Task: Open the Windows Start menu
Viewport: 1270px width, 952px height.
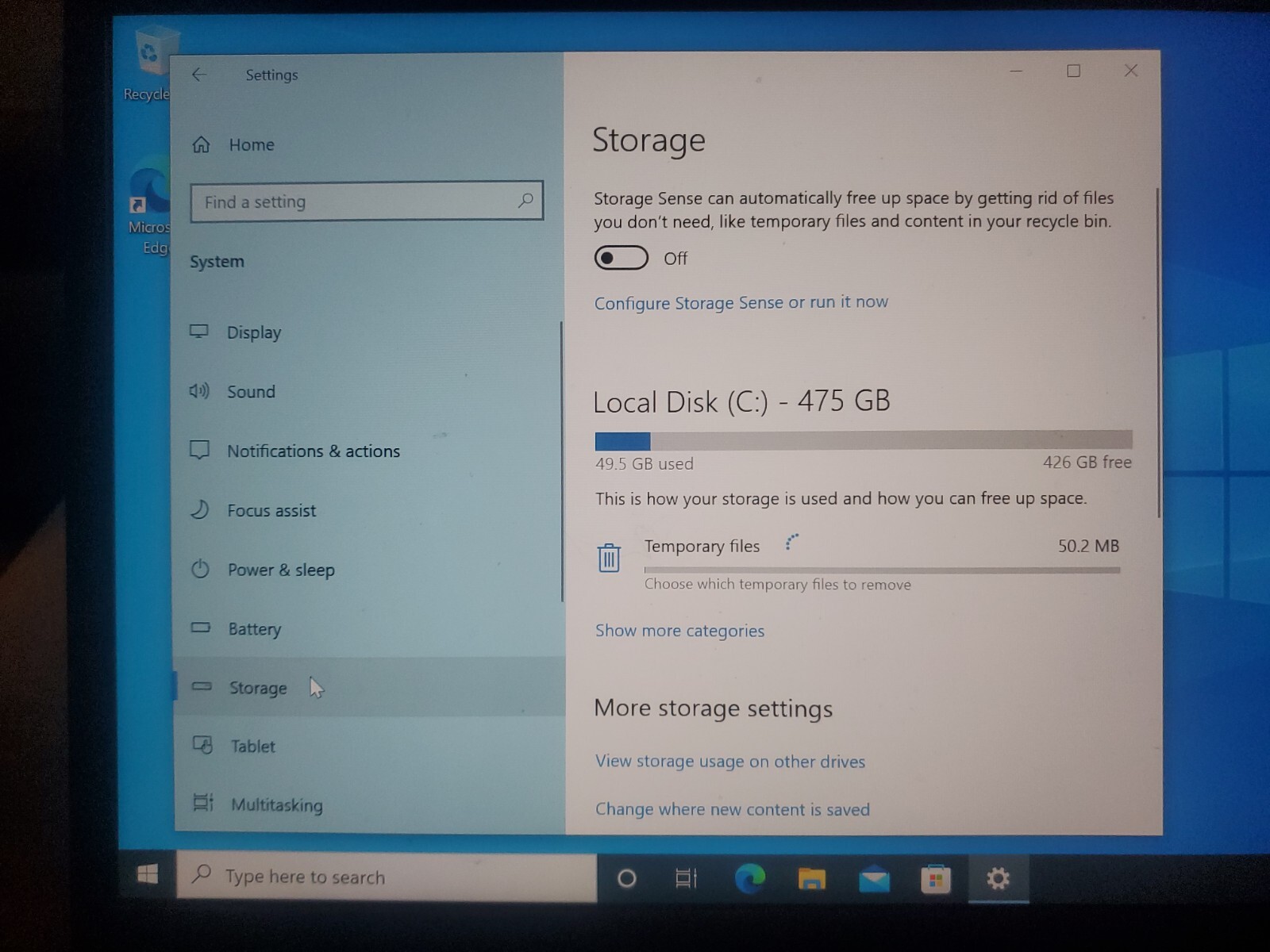Action: (148, 875)
